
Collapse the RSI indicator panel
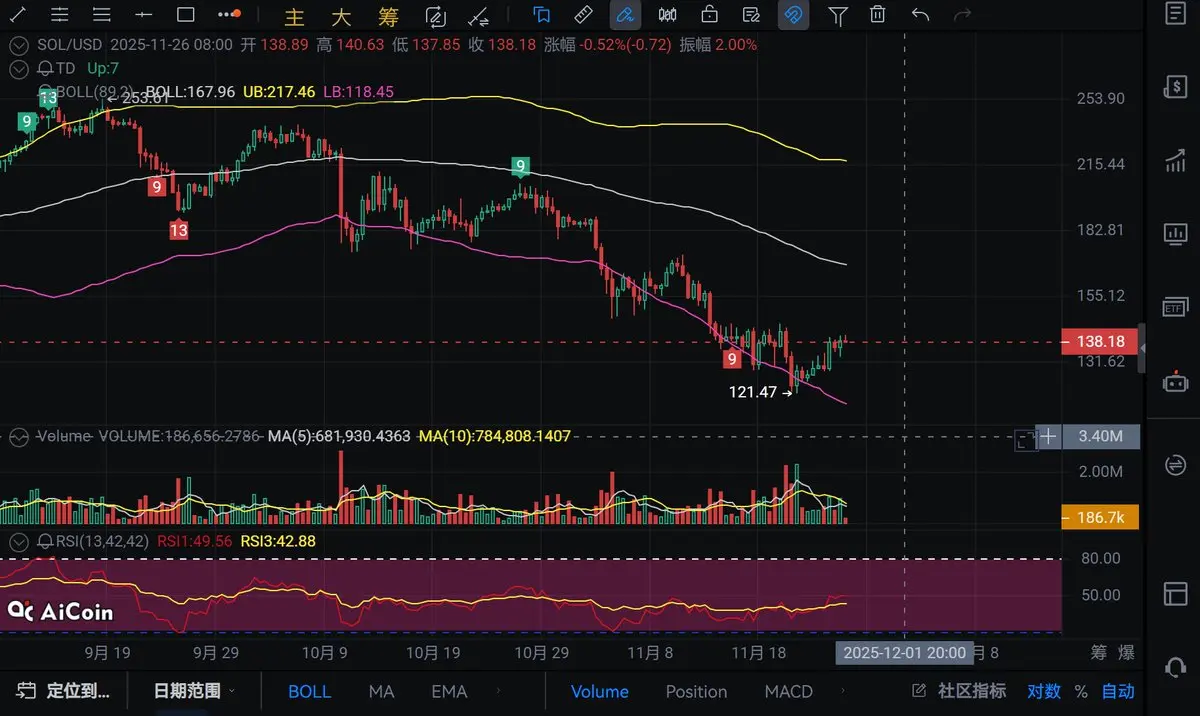(x=18, y=541)
